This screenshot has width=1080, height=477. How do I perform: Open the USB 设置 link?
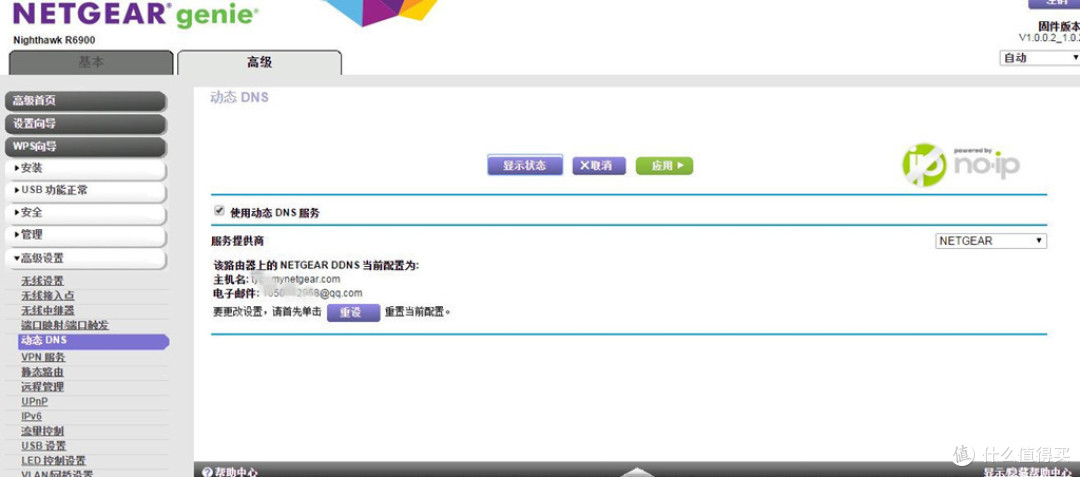tap(43, 446)
